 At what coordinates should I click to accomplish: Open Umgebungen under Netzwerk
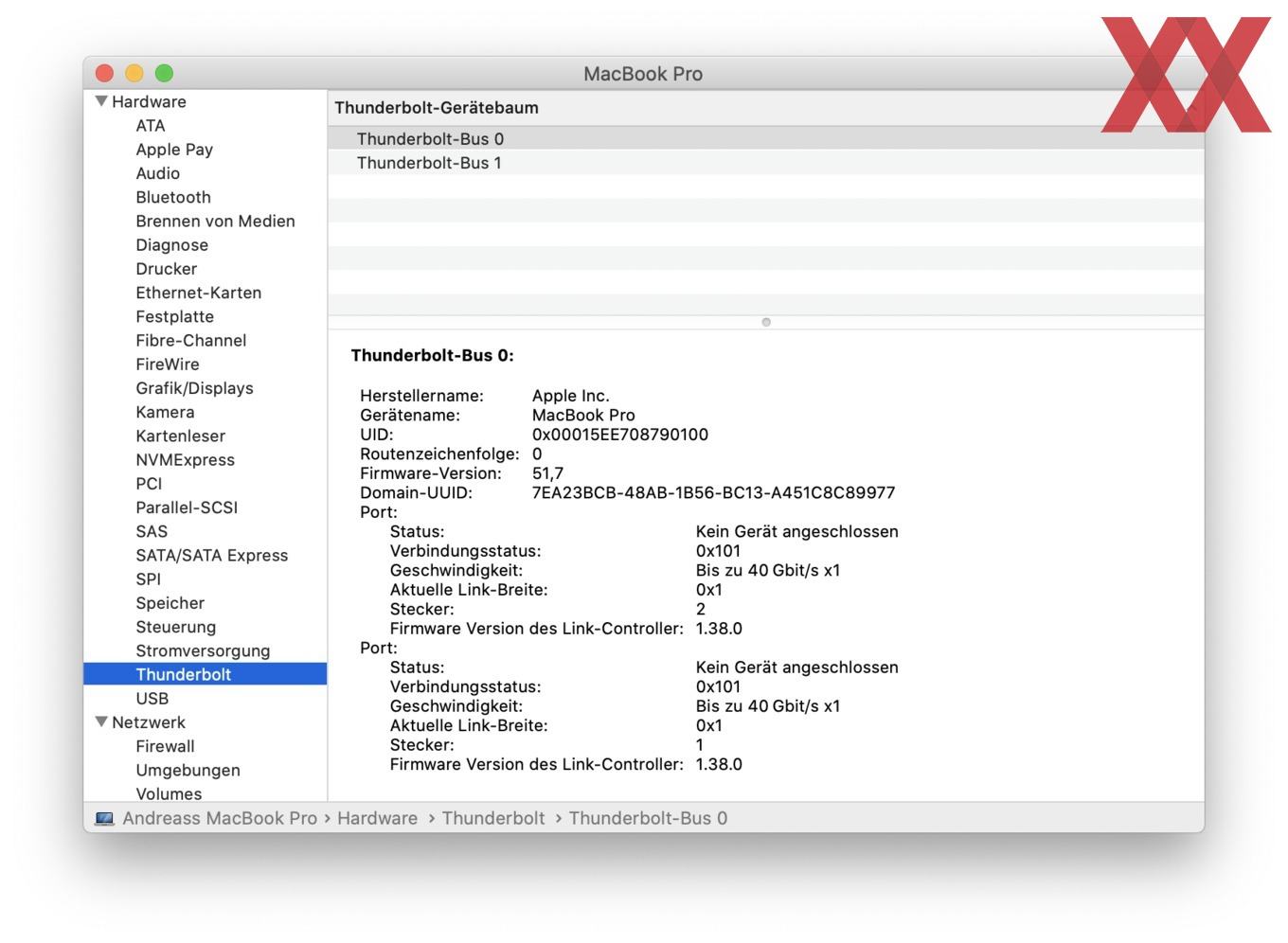[188, 771]
